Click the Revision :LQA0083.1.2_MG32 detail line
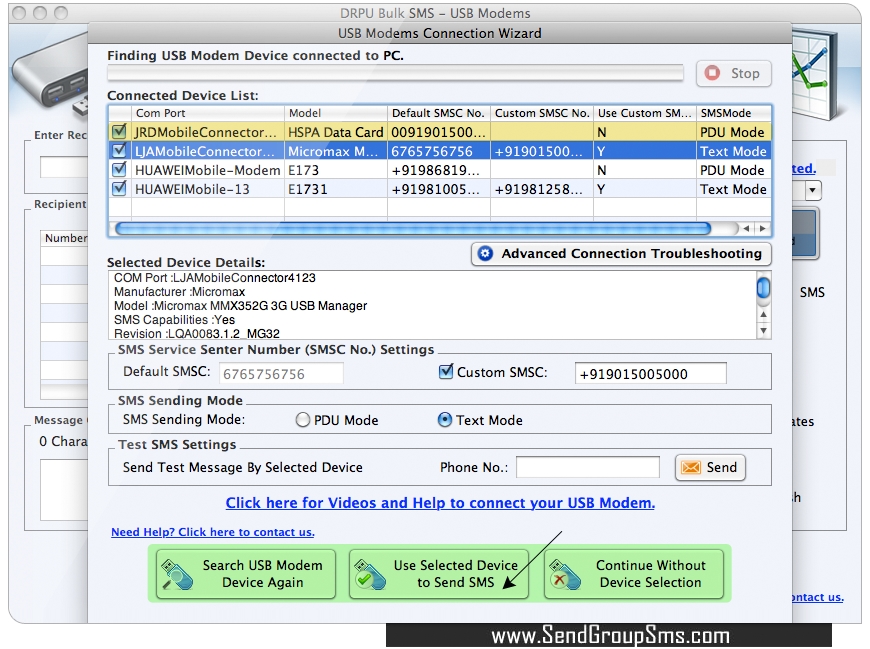Image resolution: width=870 pixels, height=649 pixels. click(x=196, y=333)
